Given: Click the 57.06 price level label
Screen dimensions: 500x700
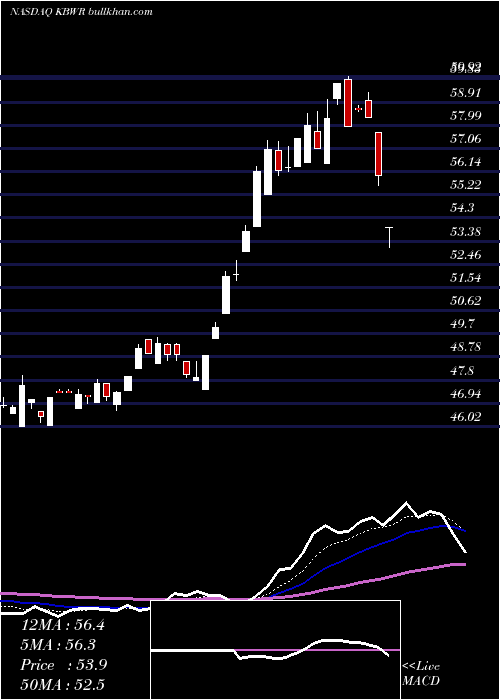Looking at the screenshot, I should coord(466,139).
